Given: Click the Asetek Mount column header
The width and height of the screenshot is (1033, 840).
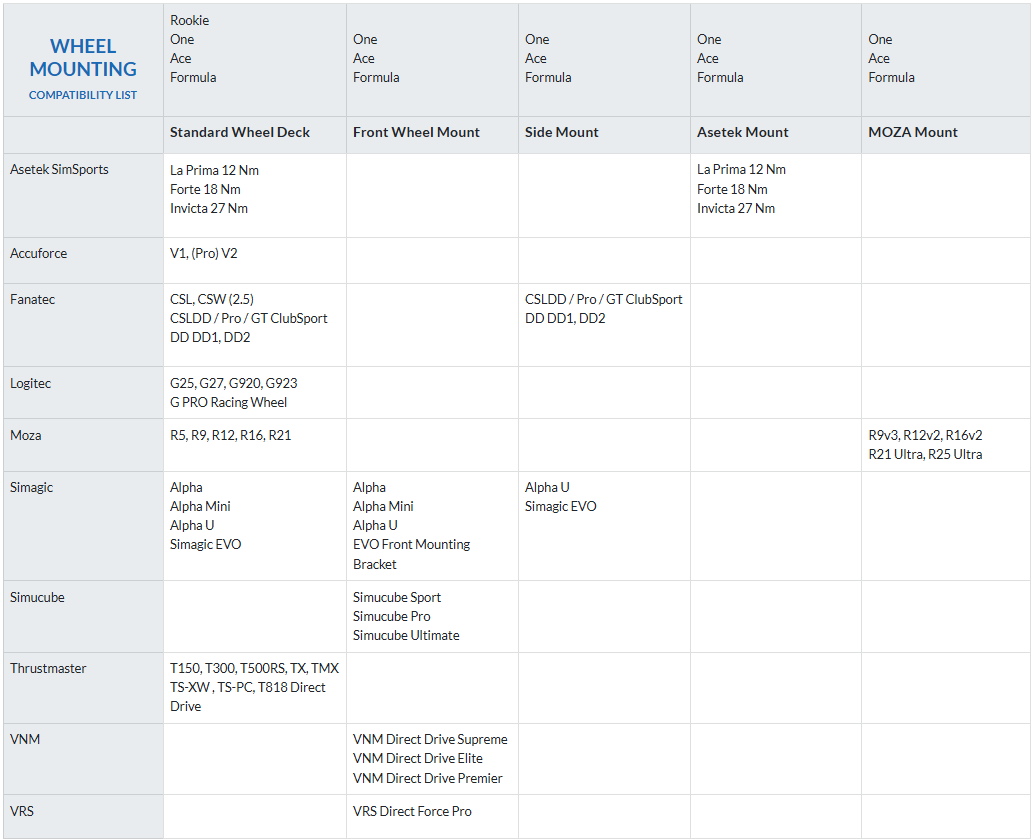Looking at the screenshot, I should tap(743, 132).
